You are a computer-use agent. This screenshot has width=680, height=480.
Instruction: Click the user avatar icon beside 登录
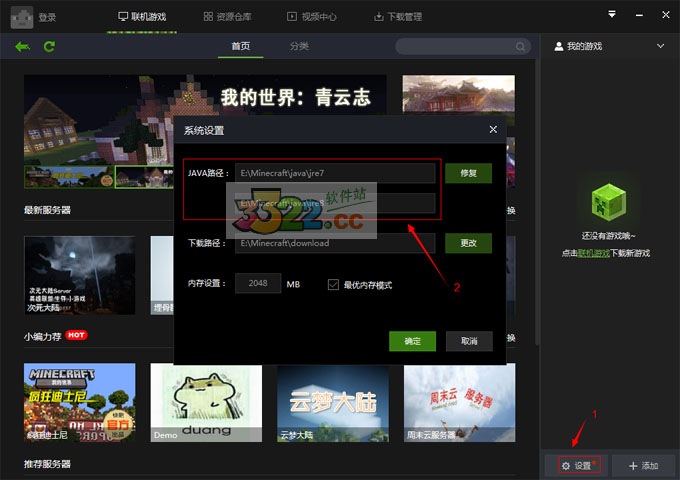(22, 17)
